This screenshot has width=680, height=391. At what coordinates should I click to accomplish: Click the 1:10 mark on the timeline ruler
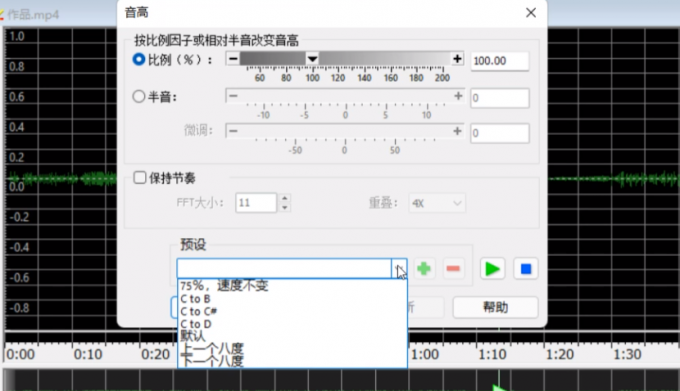coord(492,355)
